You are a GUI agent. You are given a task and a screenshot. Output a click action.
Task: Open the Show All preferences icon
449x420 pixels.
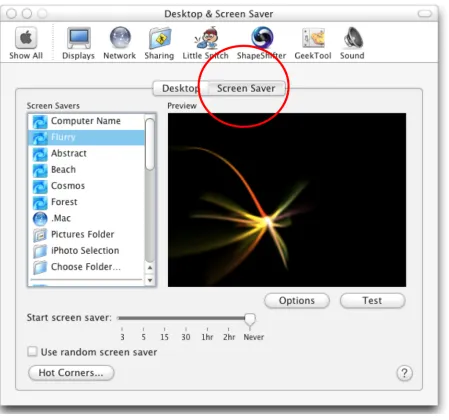(x=26, y=44)
